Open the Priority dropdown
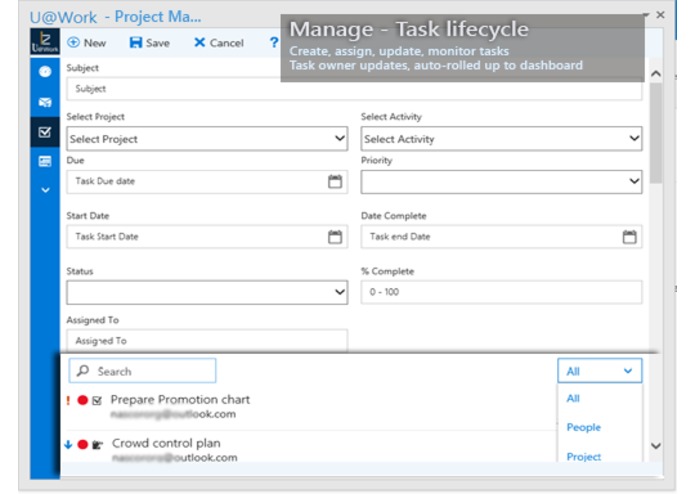The width and height of the screenshot is (695, 494). point(501,182)
